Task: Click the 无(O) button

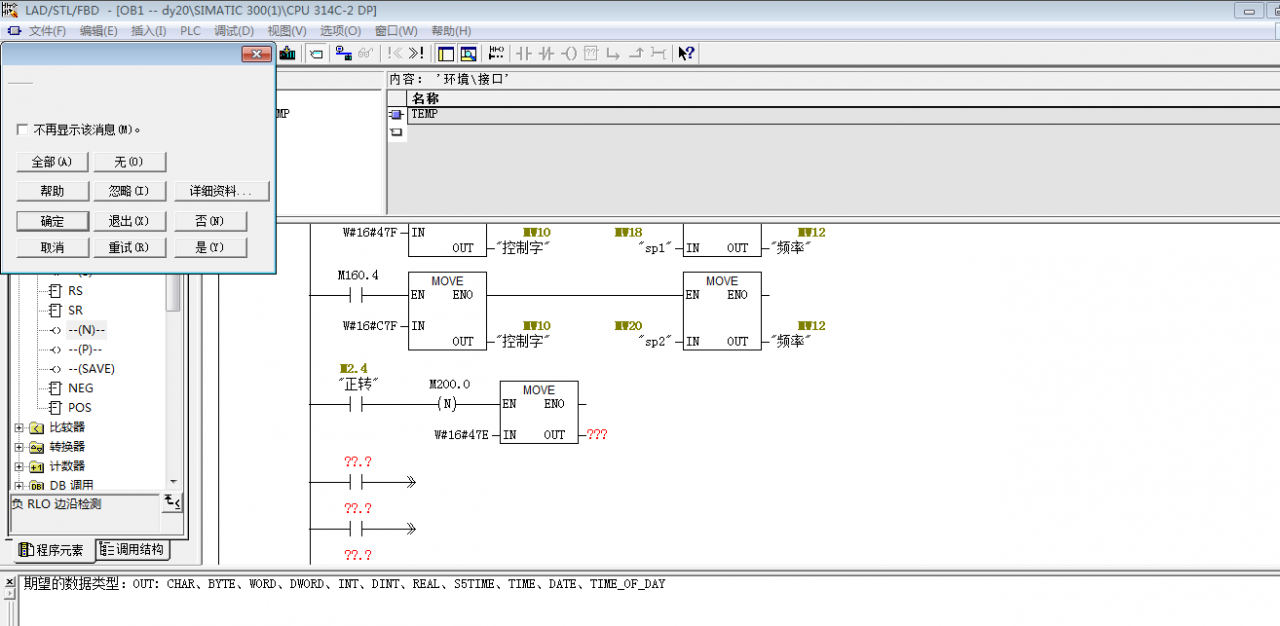Action: (x=129, y=162)
